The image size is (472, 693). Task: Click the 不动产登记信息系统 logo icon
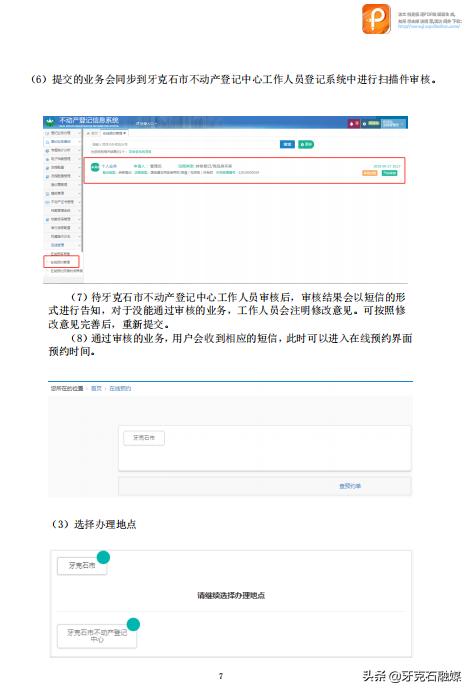click(x=50, y=121)
